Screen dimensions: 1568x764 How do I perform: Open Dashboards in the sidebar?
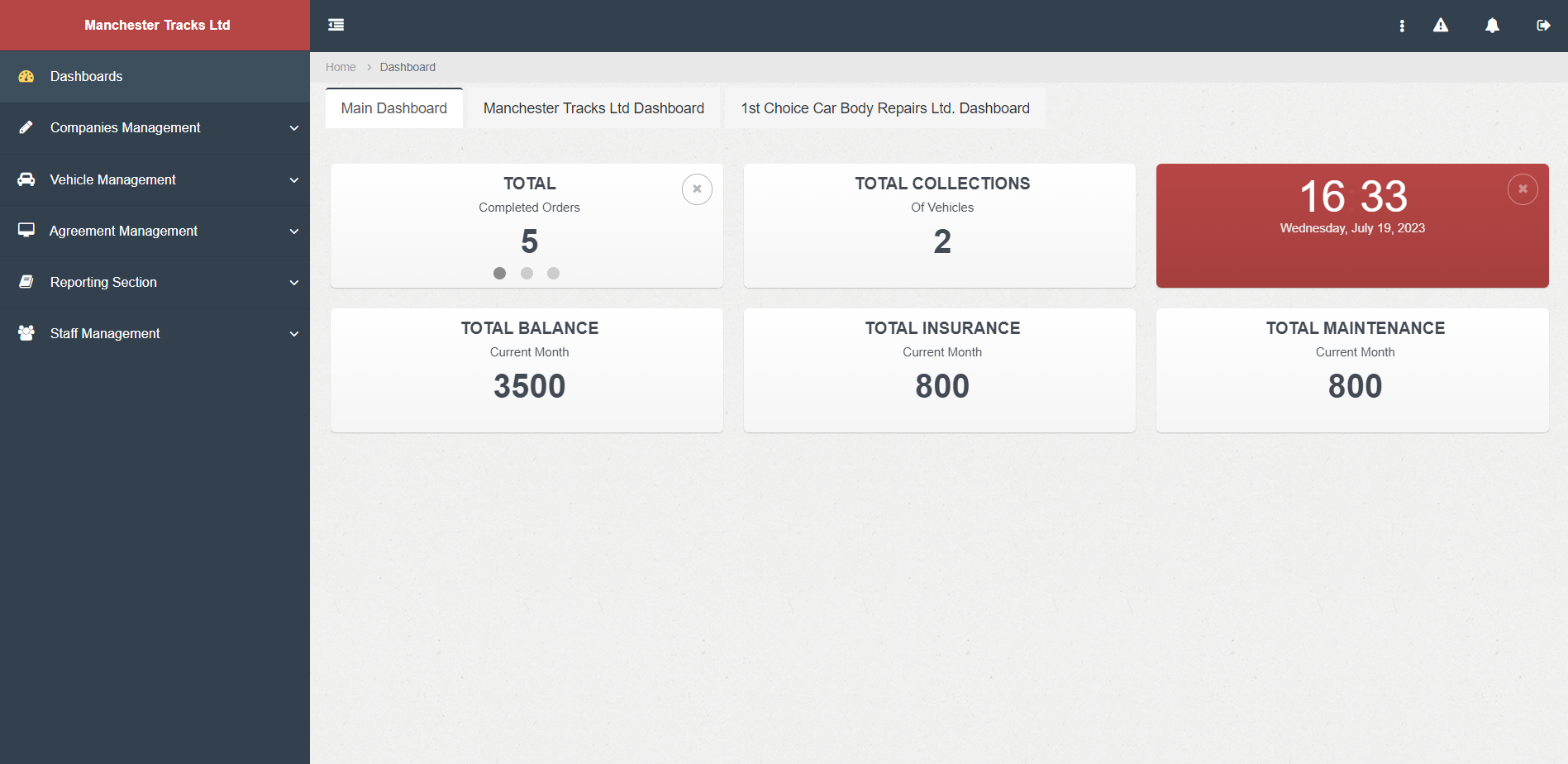[155, 76]
